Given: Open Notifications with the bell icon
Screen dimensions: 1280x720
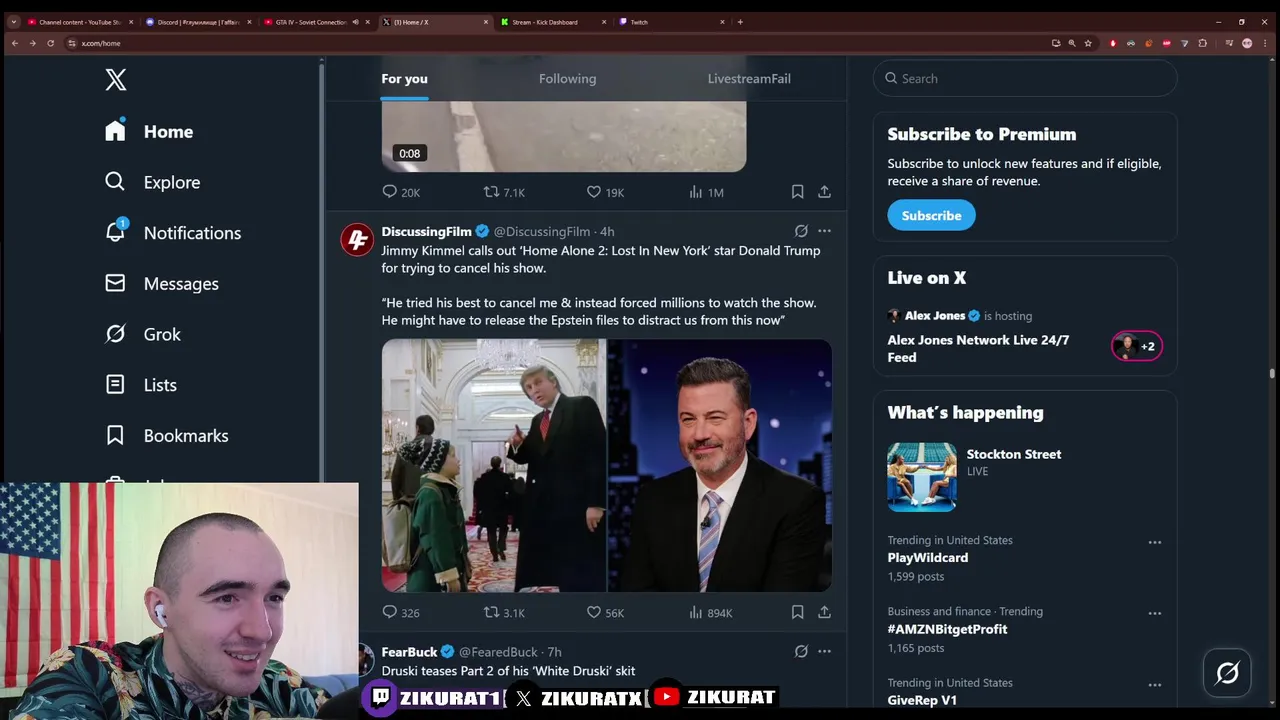Looking at the screenshot, I should point(173,233).
